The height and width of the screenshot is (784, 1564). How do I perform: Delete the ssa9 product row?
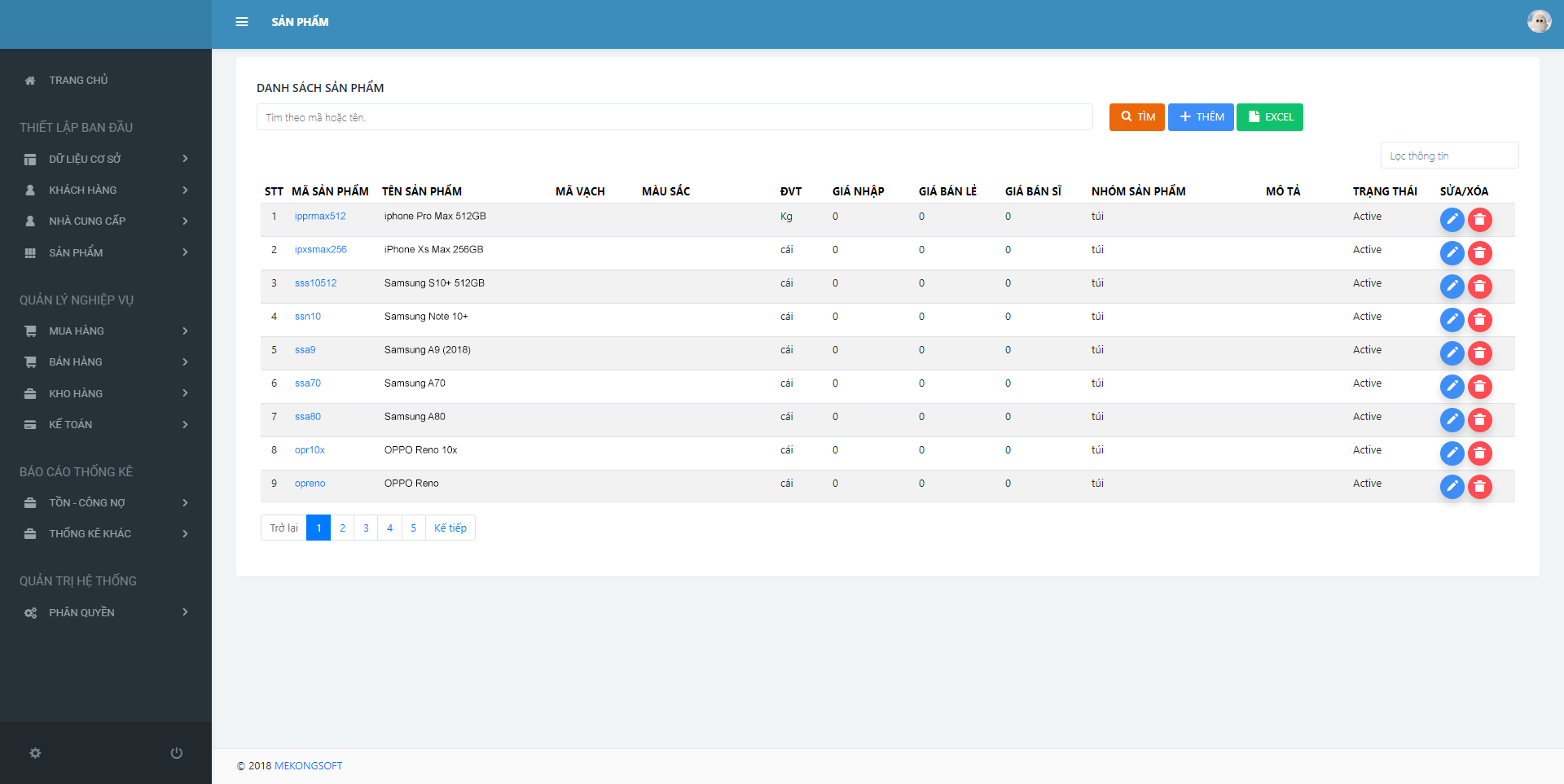1480,353
